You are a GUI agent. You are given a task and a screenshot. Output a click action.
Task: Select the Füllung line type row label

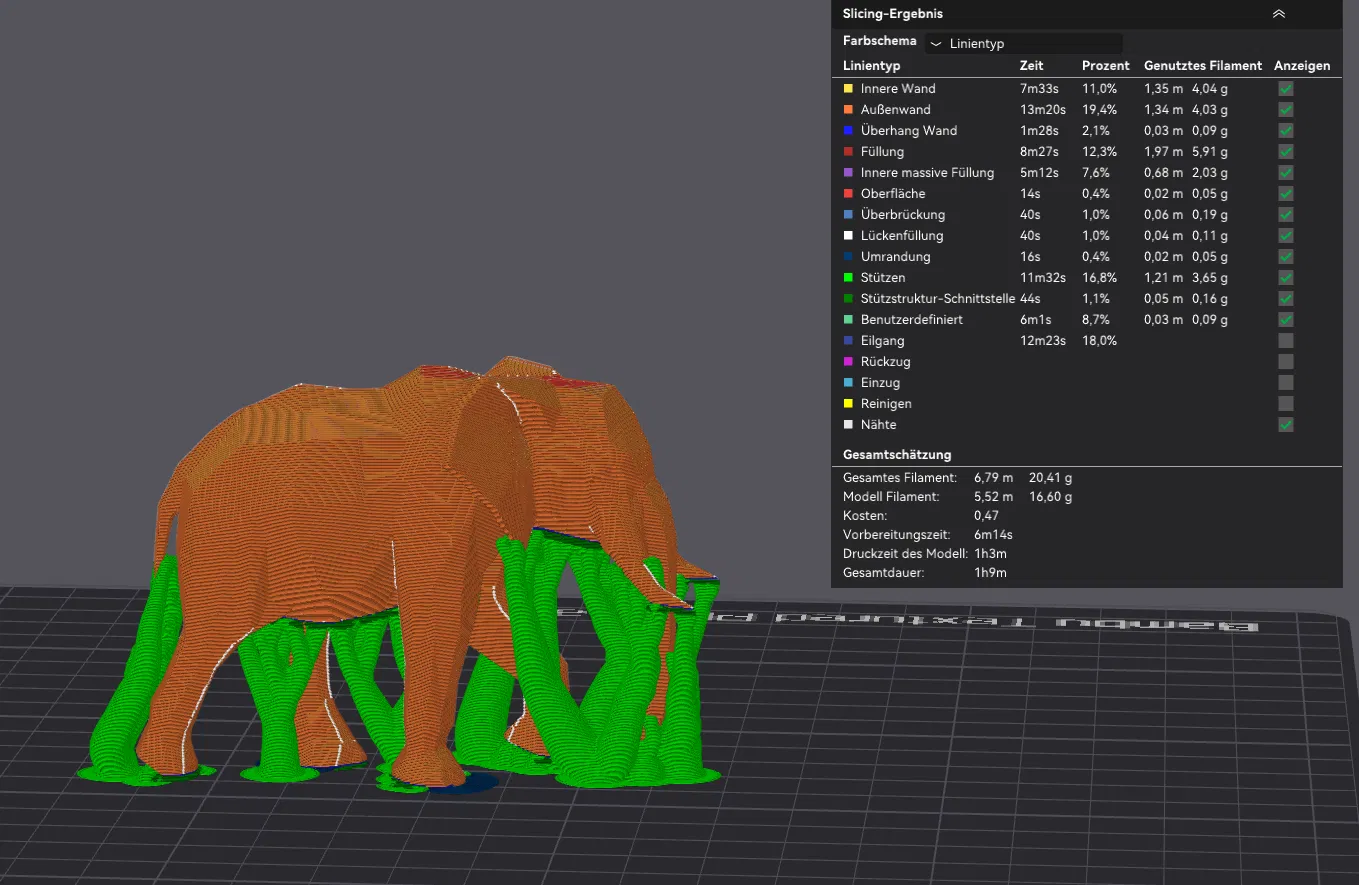click(x=882, y=152)
